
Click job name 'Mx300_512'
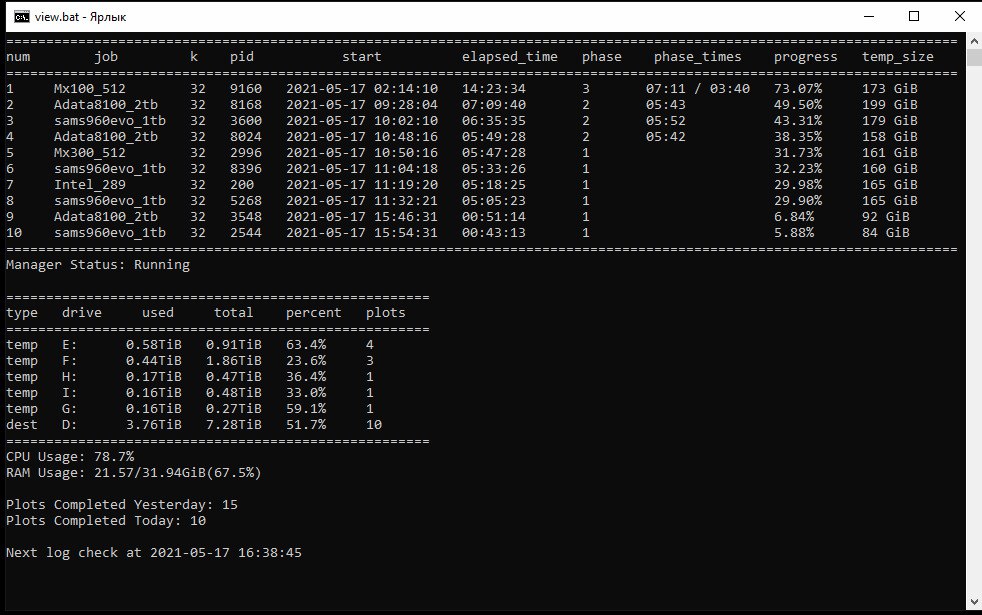pos(90,153)
